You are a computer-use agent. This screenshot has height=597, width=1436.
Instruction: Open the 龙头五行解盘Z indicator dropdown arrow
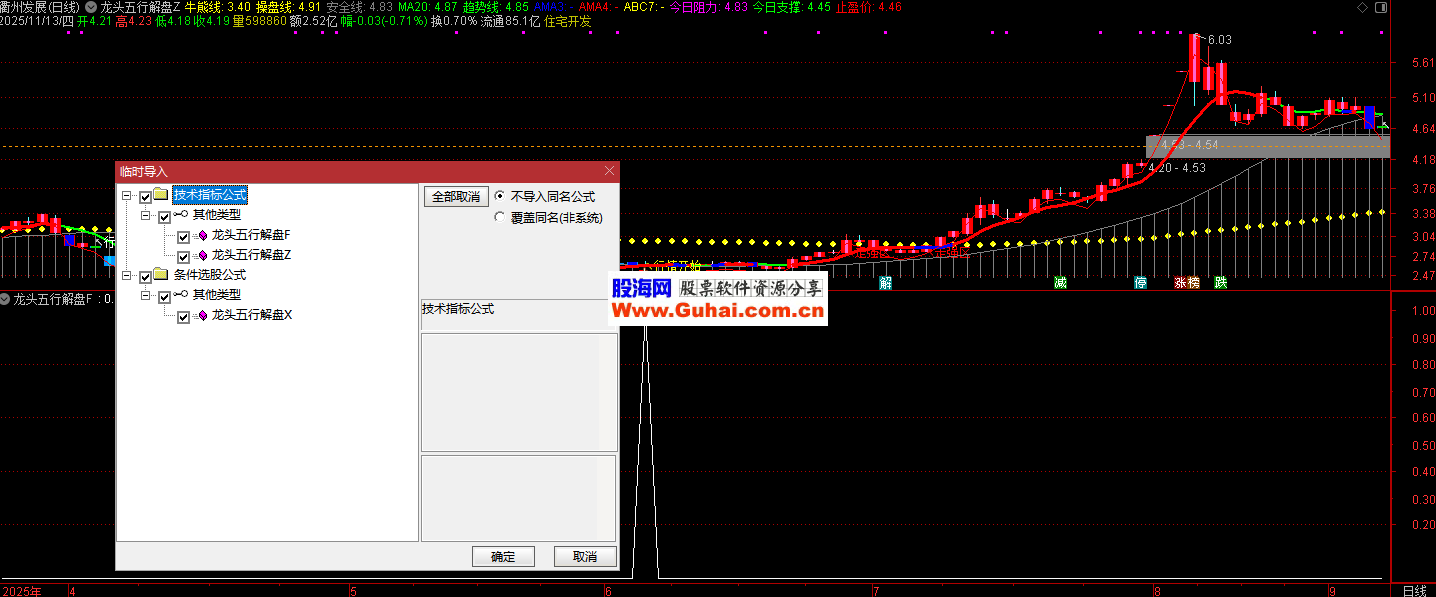click(92, 6)
